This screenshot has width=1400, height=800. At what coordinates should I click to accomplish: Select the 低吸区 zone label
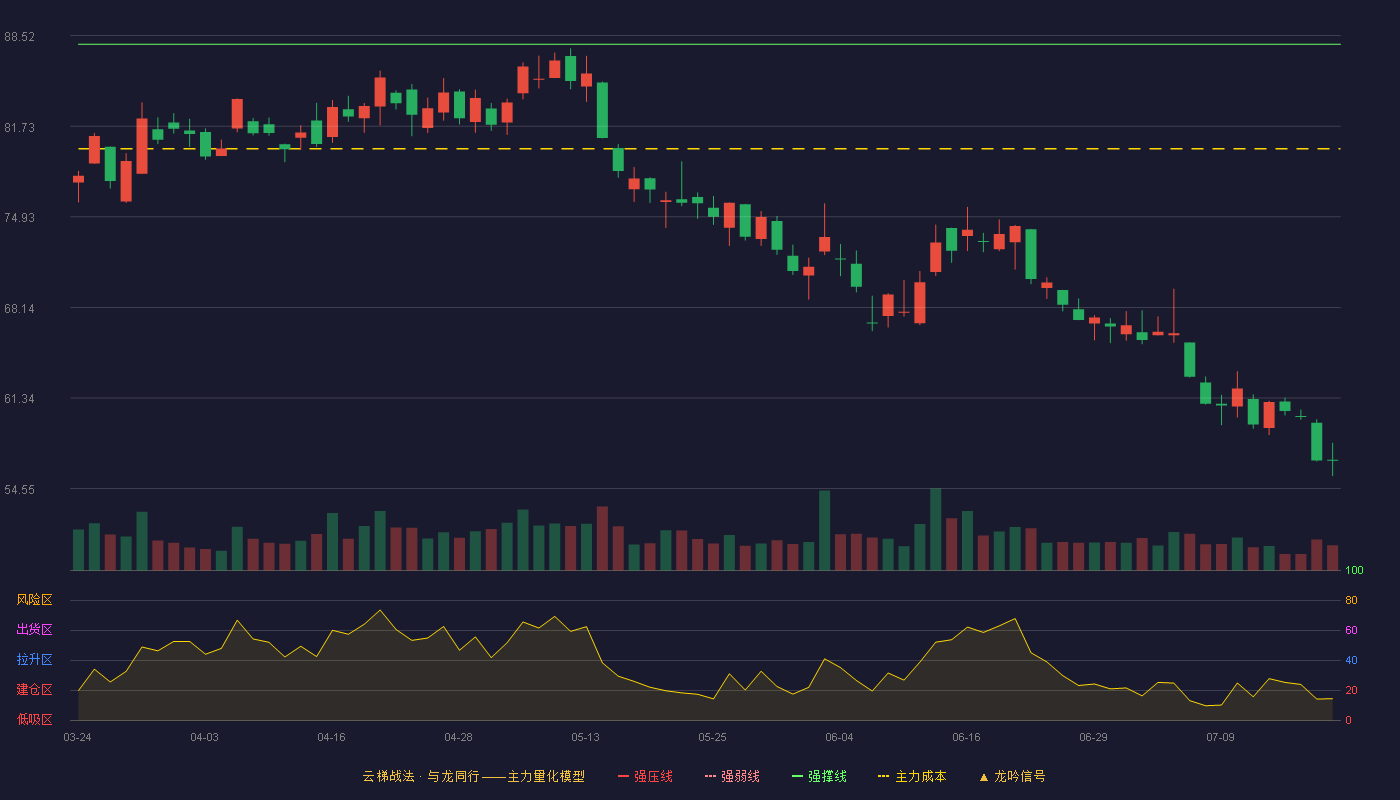pos(34,719)
